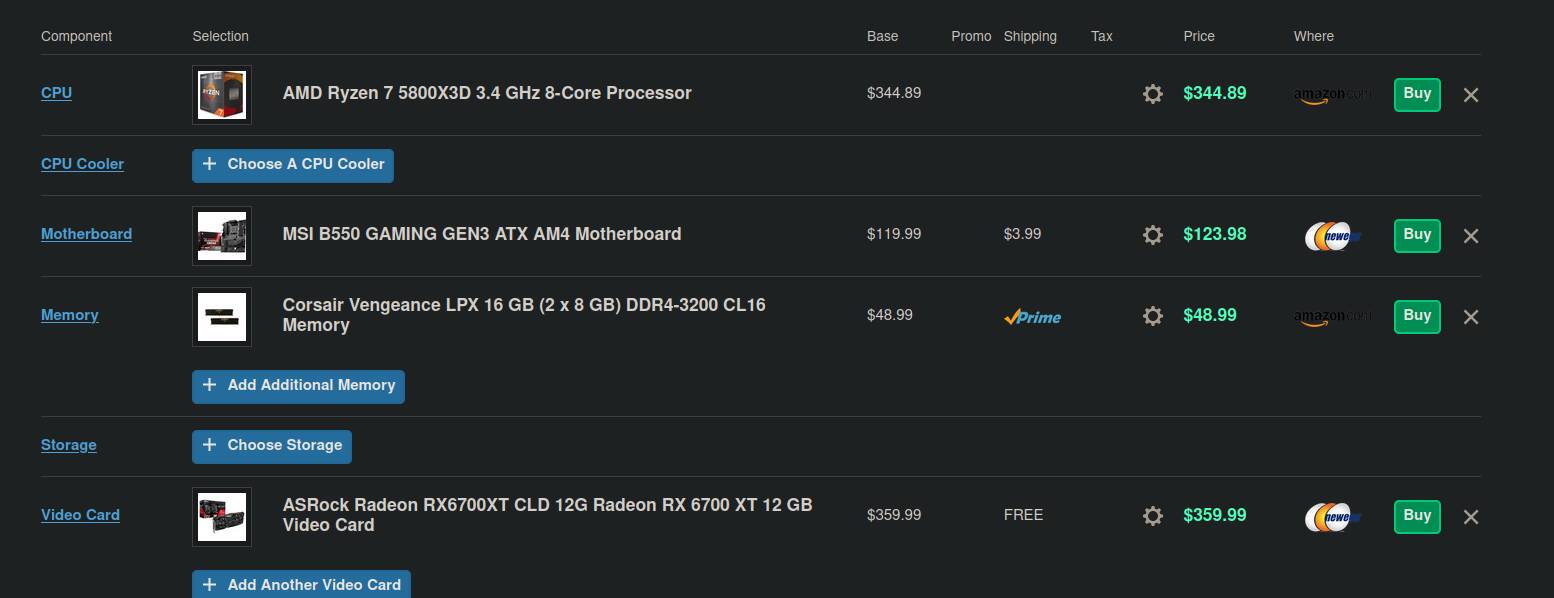This screenshot has height=598, width=1554.
Task: Open the ASRock Radeon card thumbnail
Action: click(222, 516)
